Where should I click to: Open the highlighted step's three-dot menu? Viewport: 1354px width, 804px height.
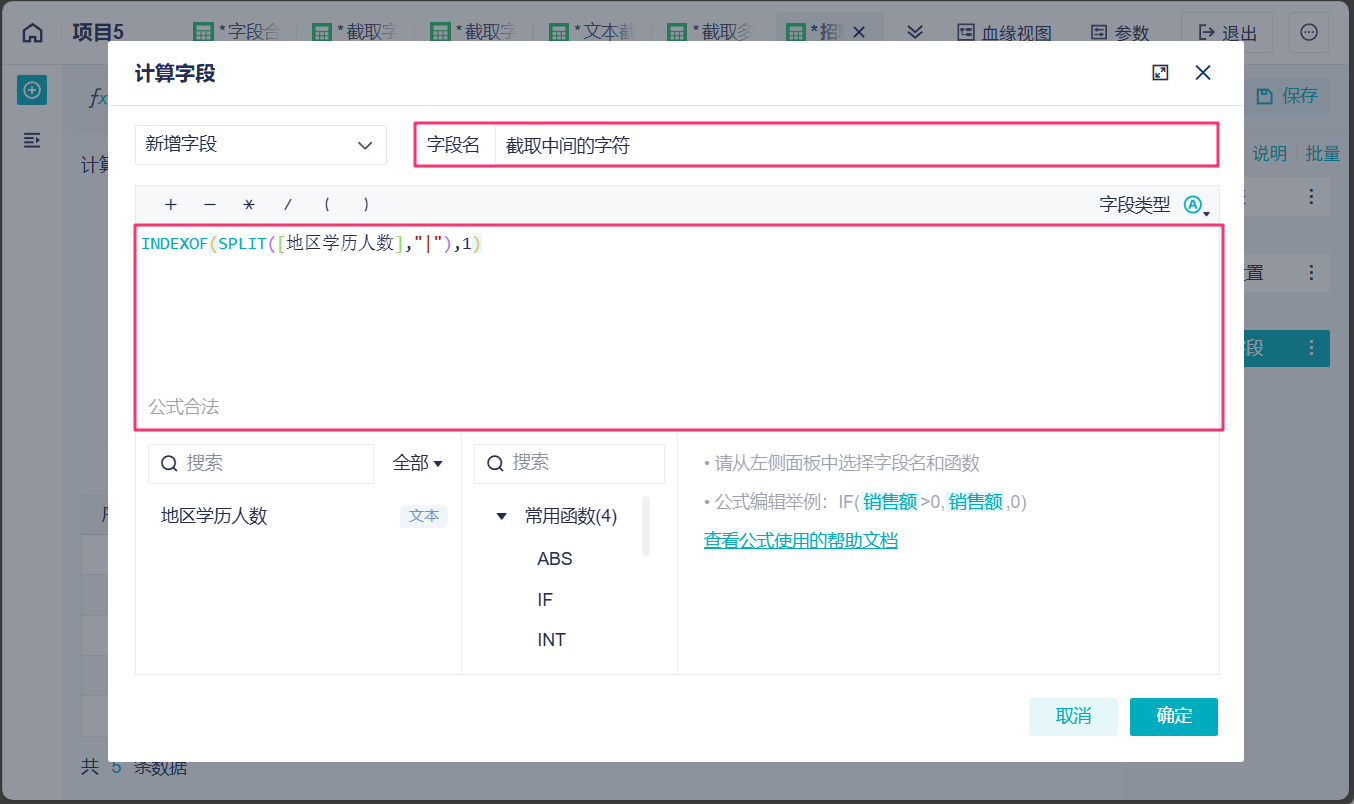[1312, 348]
